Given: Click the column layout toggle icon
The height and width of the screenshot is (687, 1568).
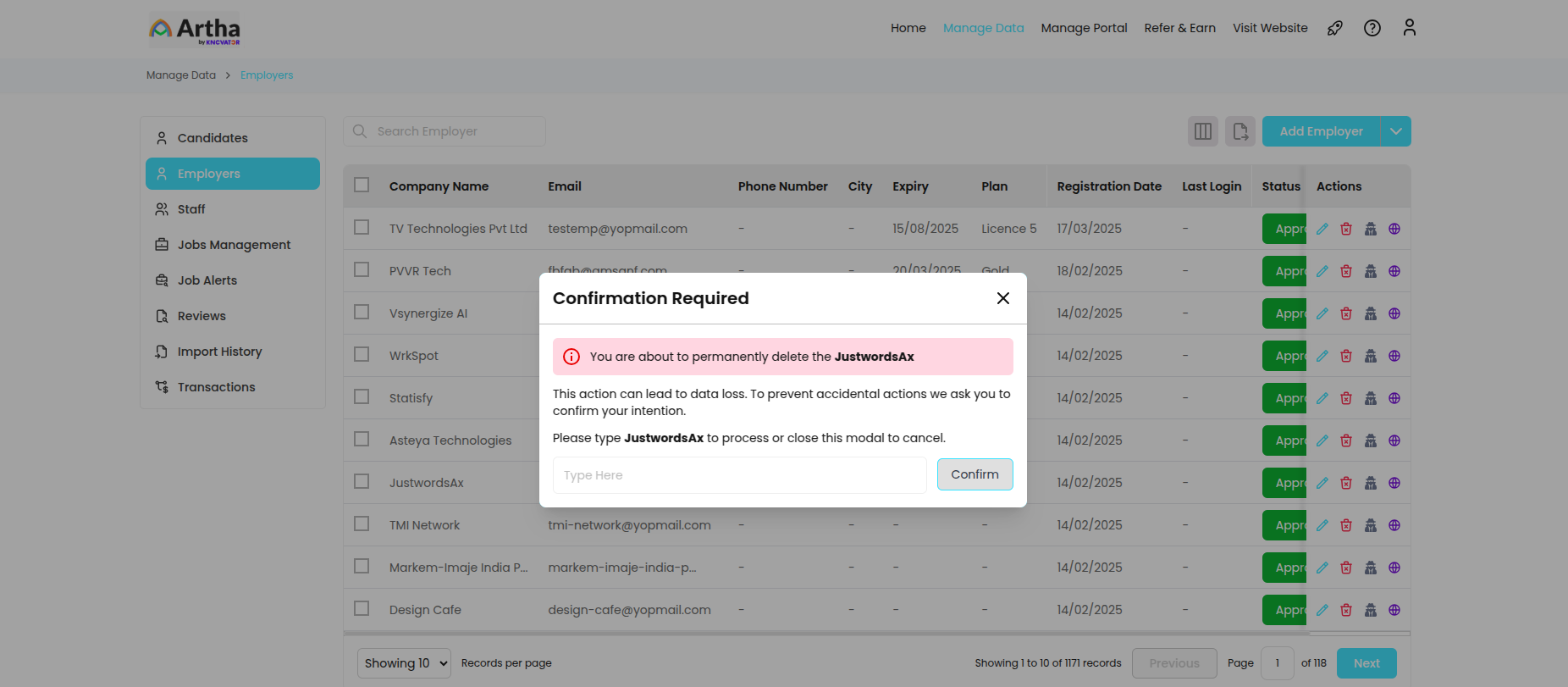Looking at the screenshot, I should point(1202,131).
